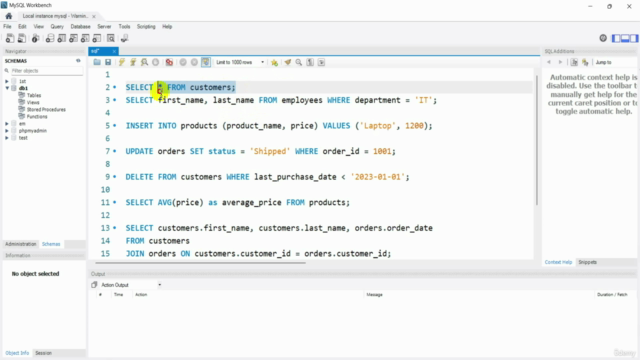This screenshot has height=360, width=640.
Task: Execute the script with lightning bolt
Action: (x=122, y=62)
